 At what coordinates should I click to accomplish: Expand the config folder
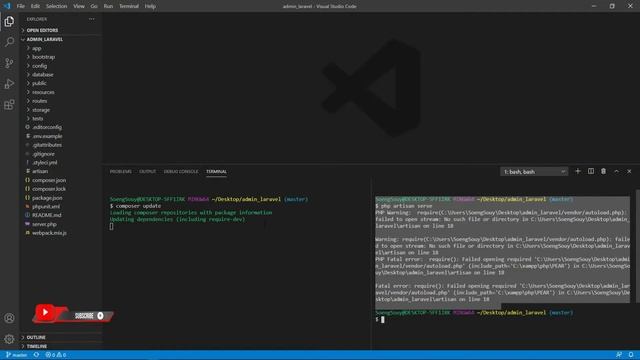click(61, 66)
